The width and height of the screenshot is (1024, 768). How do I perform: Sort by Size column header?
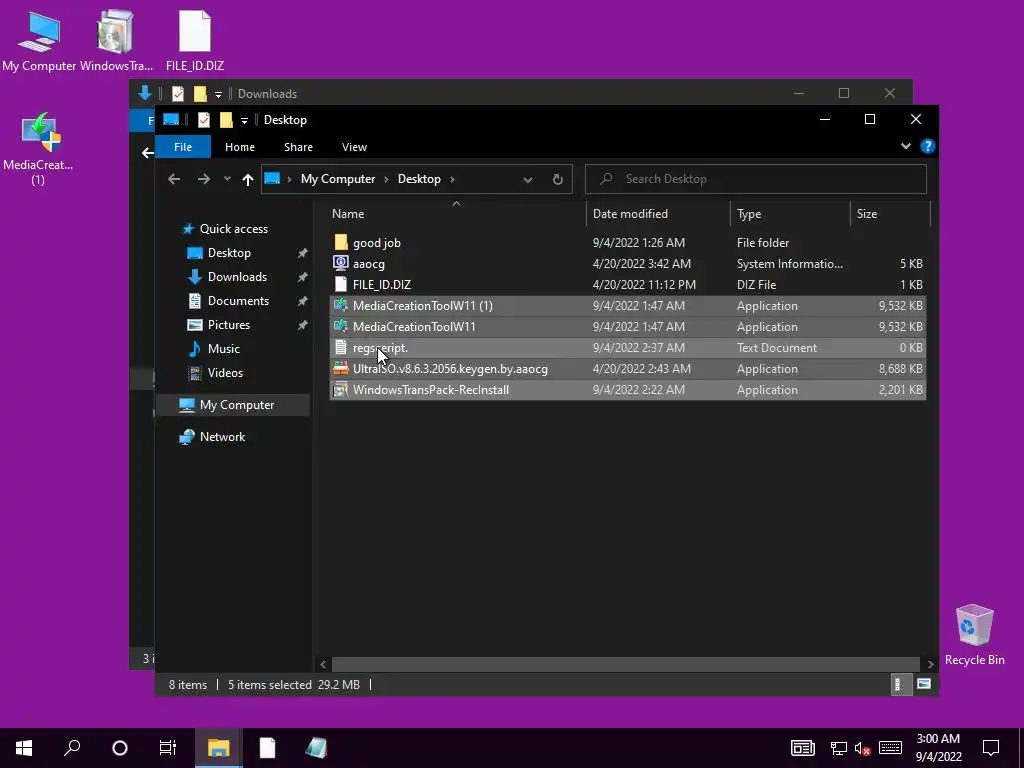click(x=889, y=214)
